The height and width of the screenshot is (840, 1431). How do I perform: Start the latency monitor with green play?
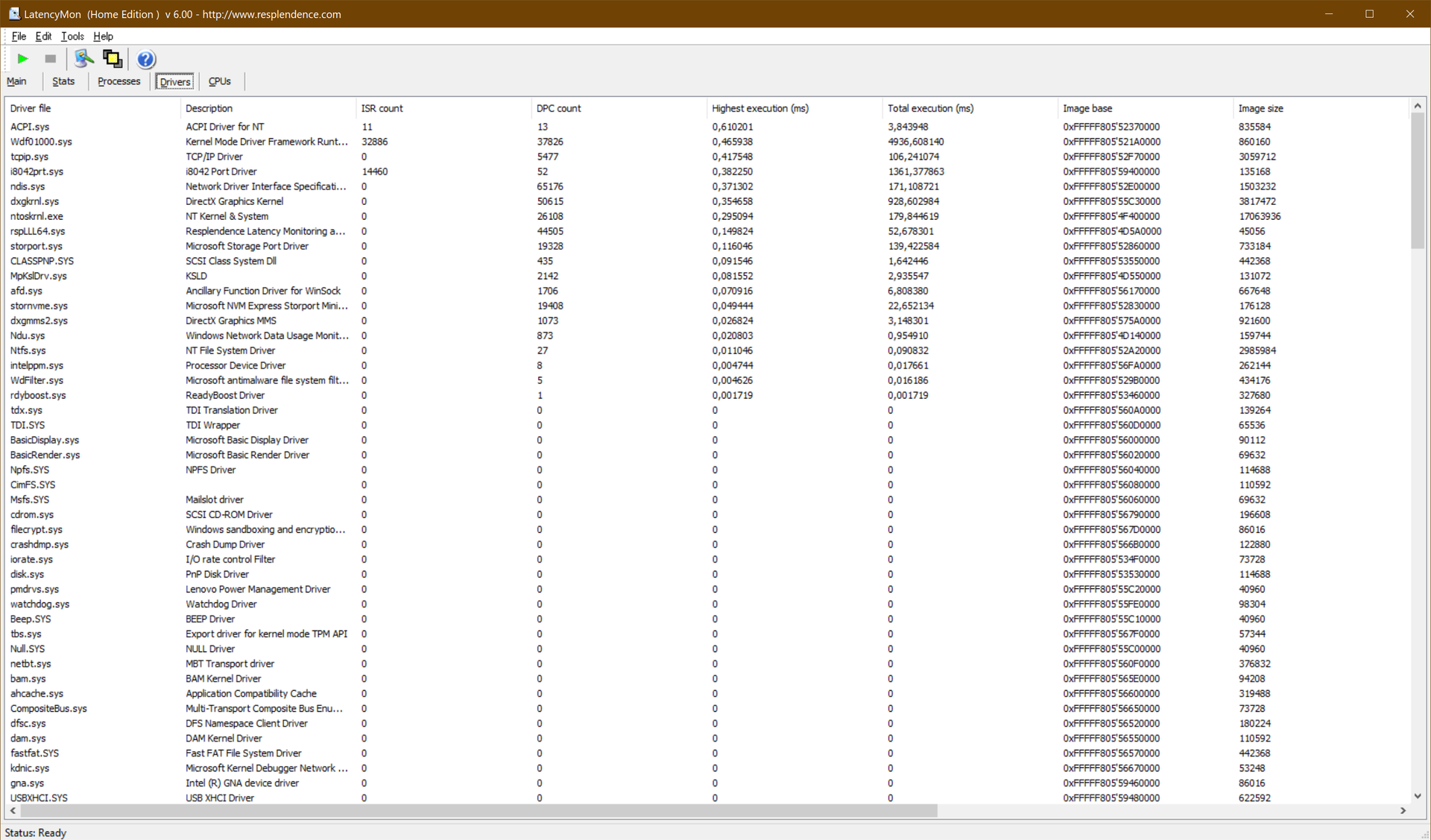pyautogui.click(x=22, y=59)
